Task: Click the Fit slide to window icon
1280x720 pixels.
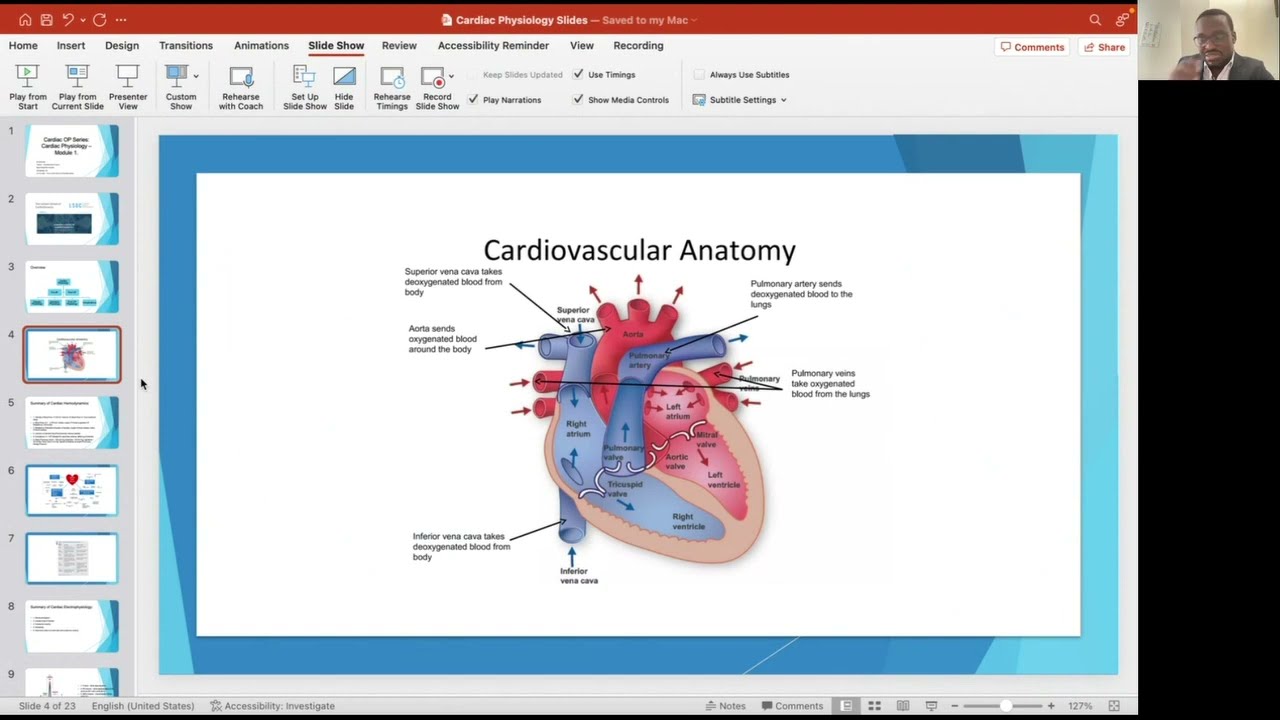Action: tap(1114, 706)
